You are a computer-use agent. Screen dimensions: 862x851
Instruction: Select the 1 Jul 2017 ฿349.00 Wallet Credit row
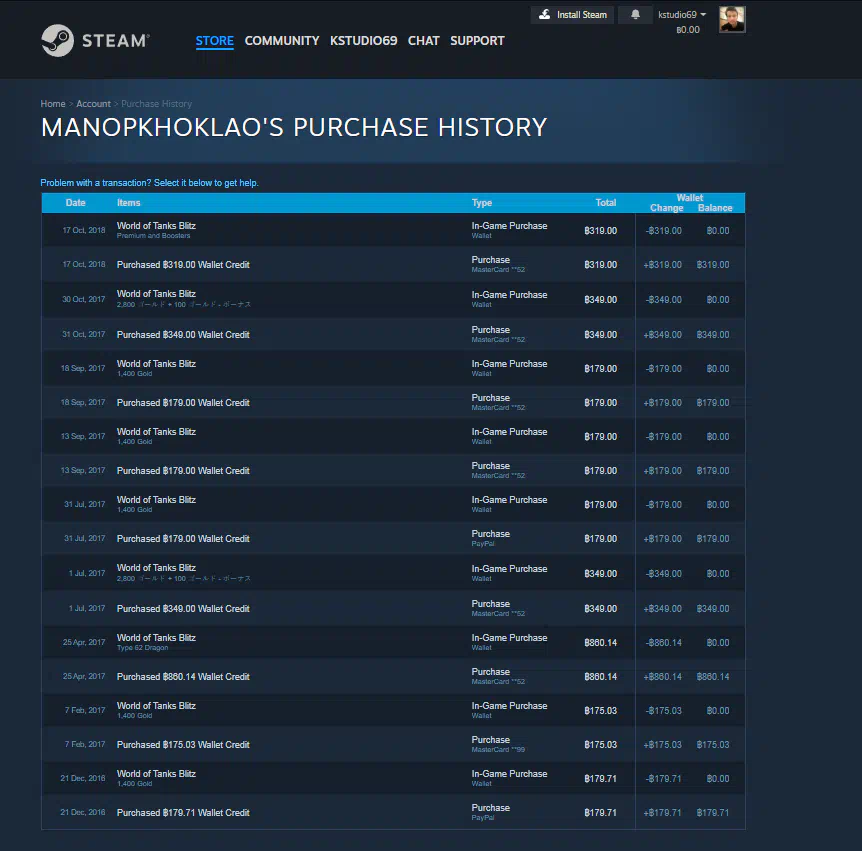pos(393,608)
